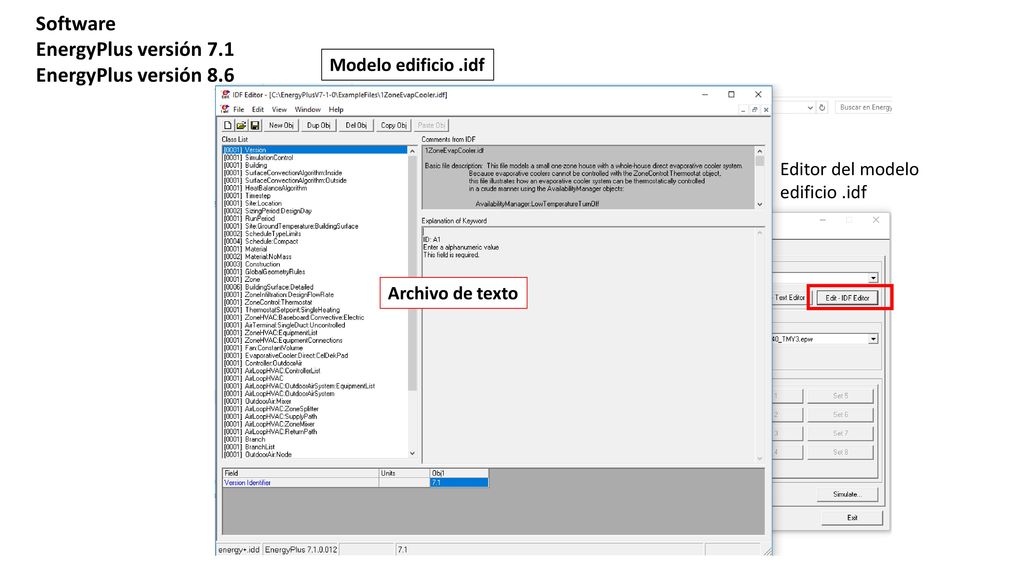Click the menu bar document icon beside File
Screen dimensions: 1024x576
[x=225, y=110]
